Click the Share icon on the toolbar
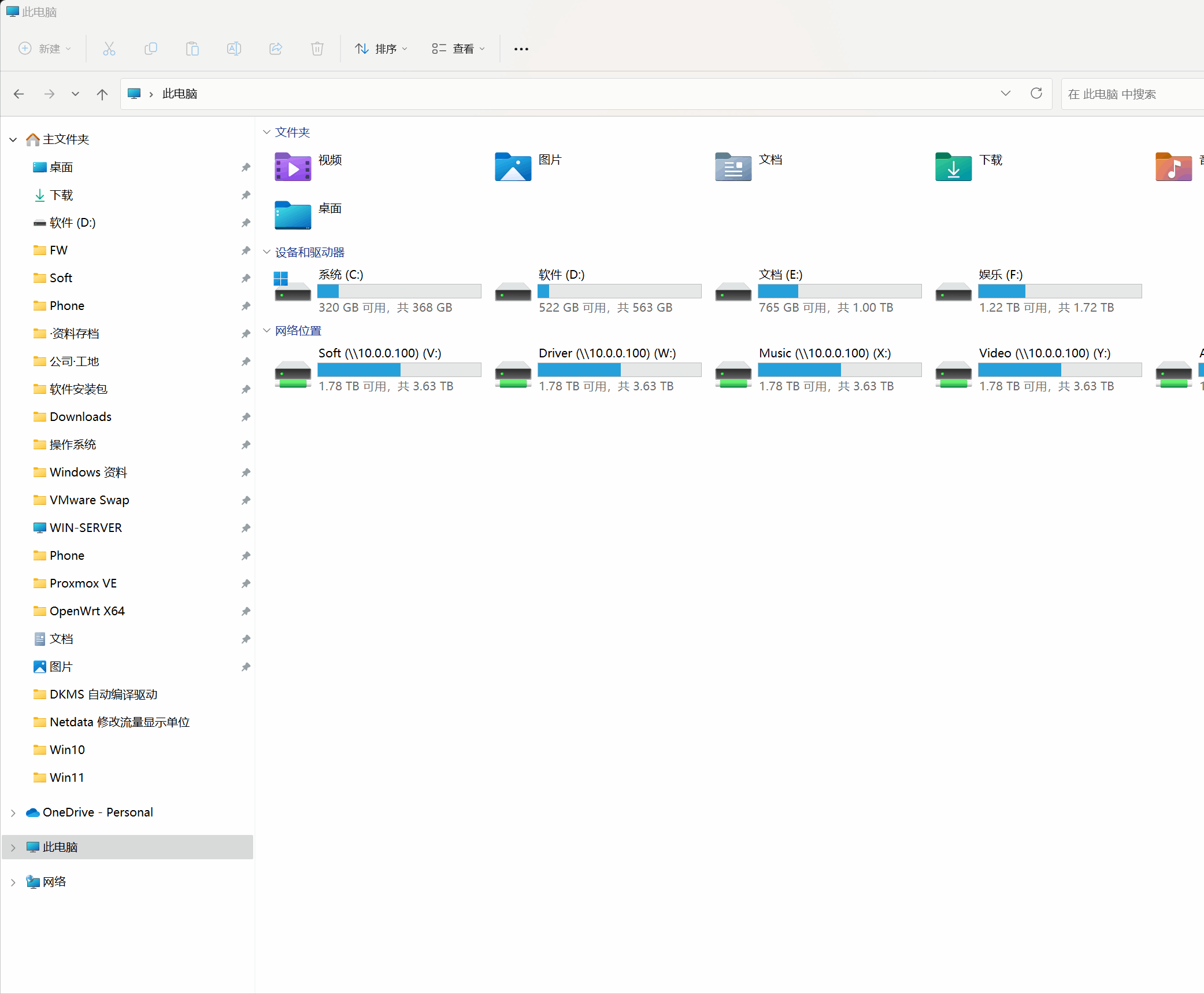This screenshot has width=1204, height=994. pyautogui.click(x=276, y=49)
